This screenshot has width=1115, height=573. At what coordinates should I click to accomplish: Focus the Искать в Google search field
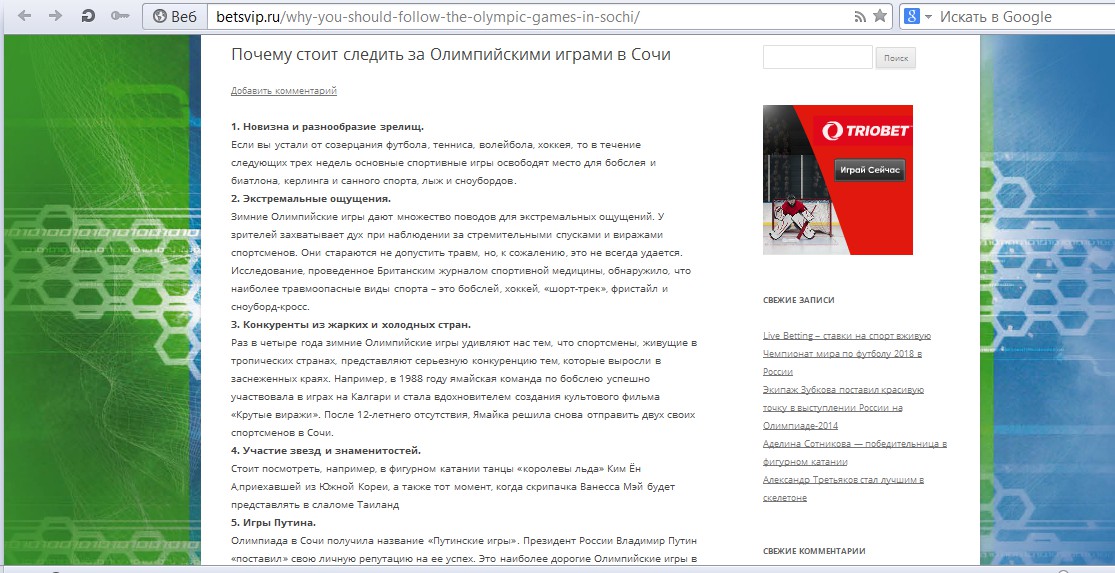[1024, 16]
